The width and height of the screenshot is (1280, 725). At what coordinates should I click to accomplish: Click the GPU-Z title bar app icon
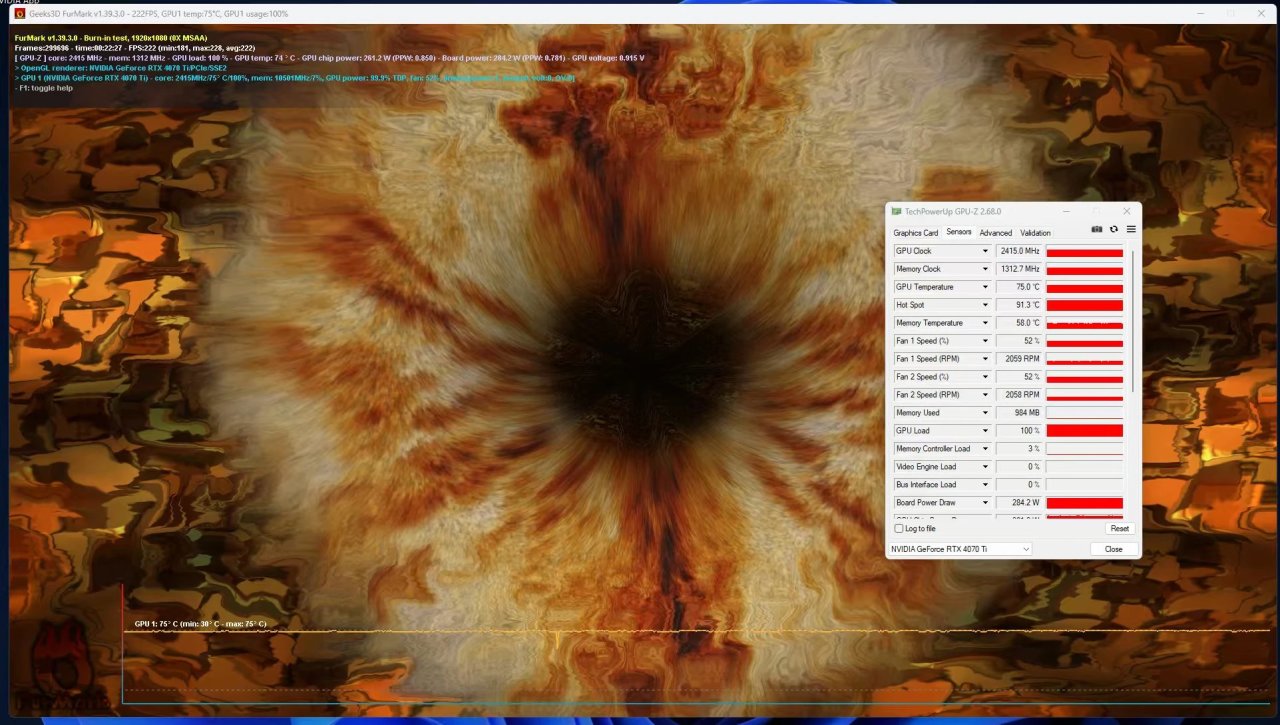pyautogui.click(x=897, y=211)
